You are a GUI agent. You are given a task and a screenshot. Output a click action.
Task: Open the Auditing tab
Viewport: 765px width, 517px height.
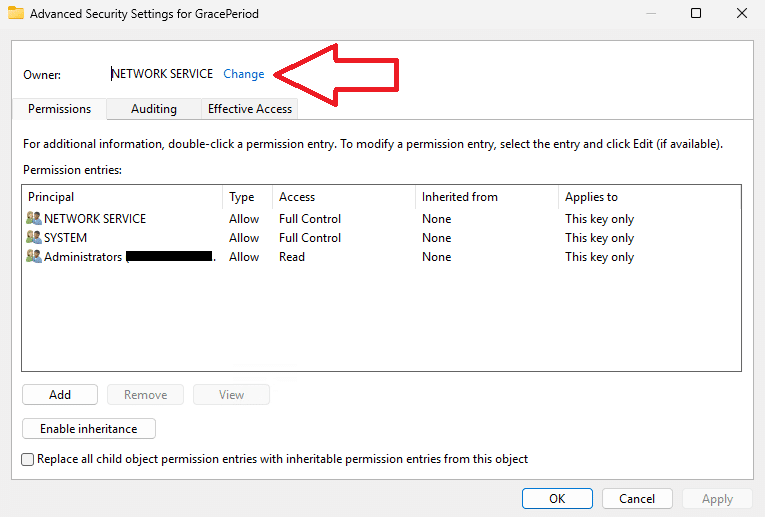pyautogui.click(x=154, y=109)
